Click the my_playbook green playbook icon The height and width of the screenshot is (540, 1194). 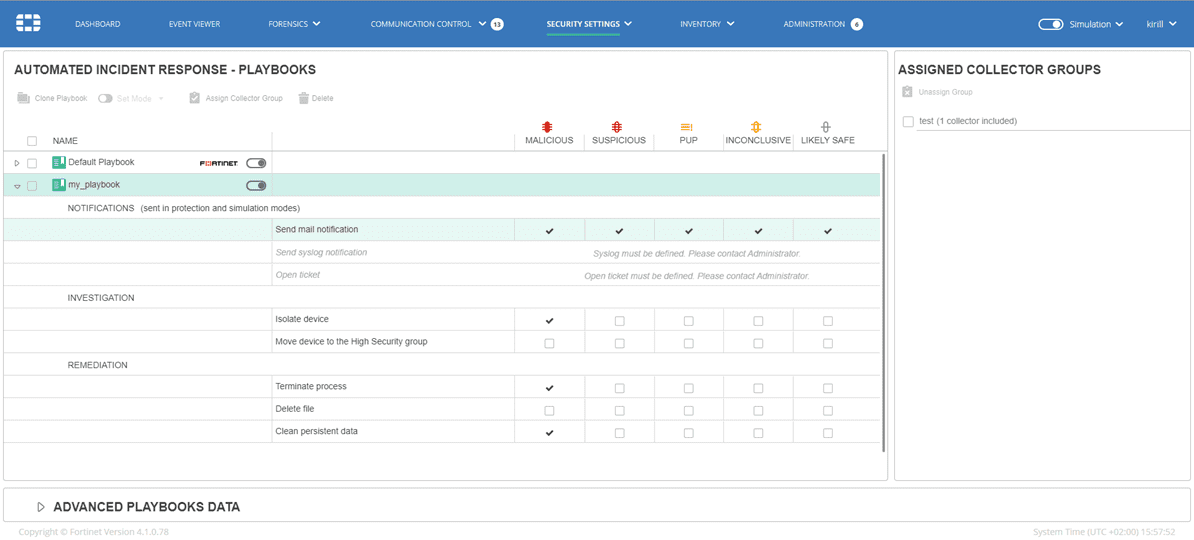pos(59,185)
